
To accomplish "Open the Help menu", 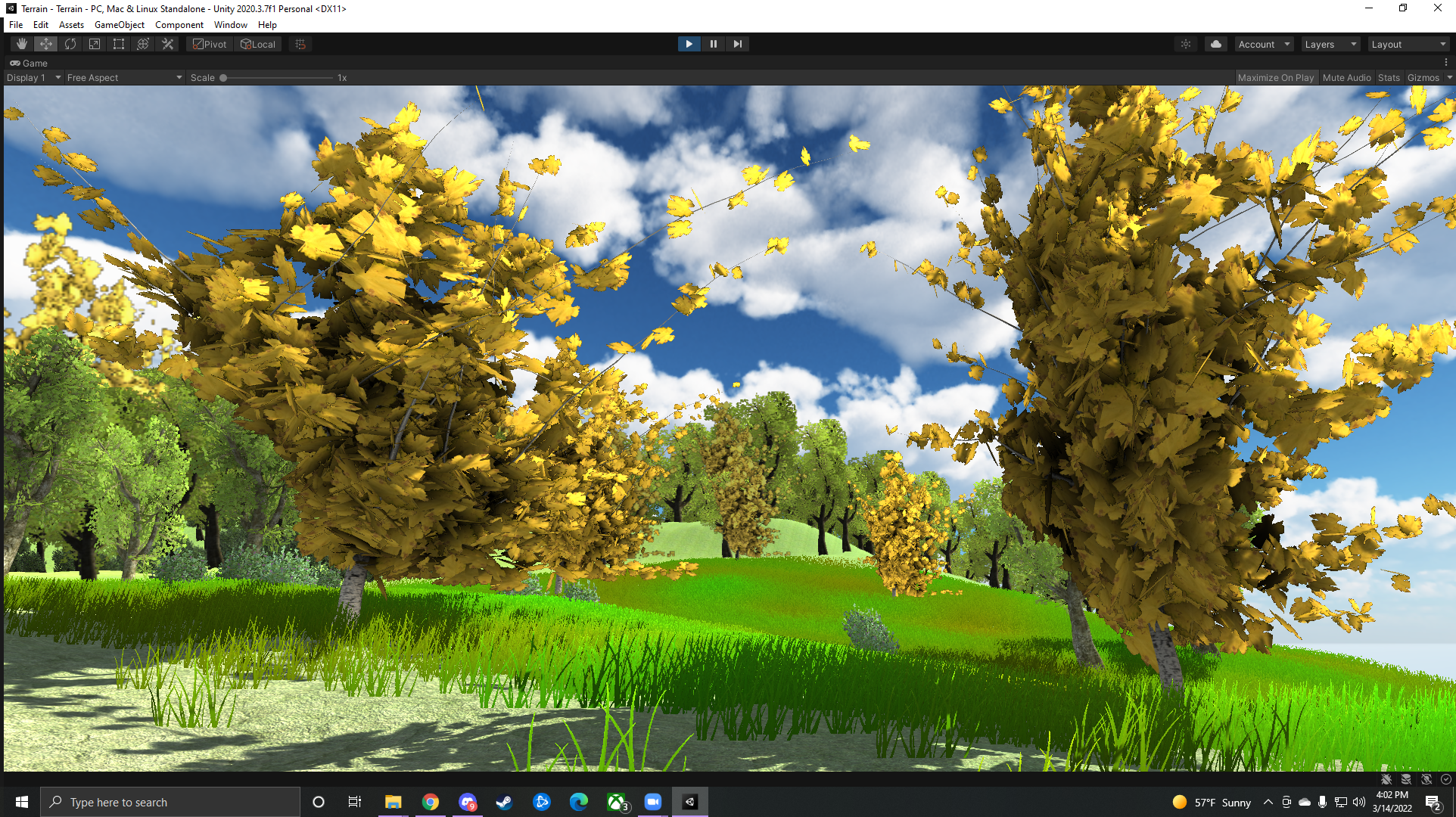I will click(x=267, y=24).
